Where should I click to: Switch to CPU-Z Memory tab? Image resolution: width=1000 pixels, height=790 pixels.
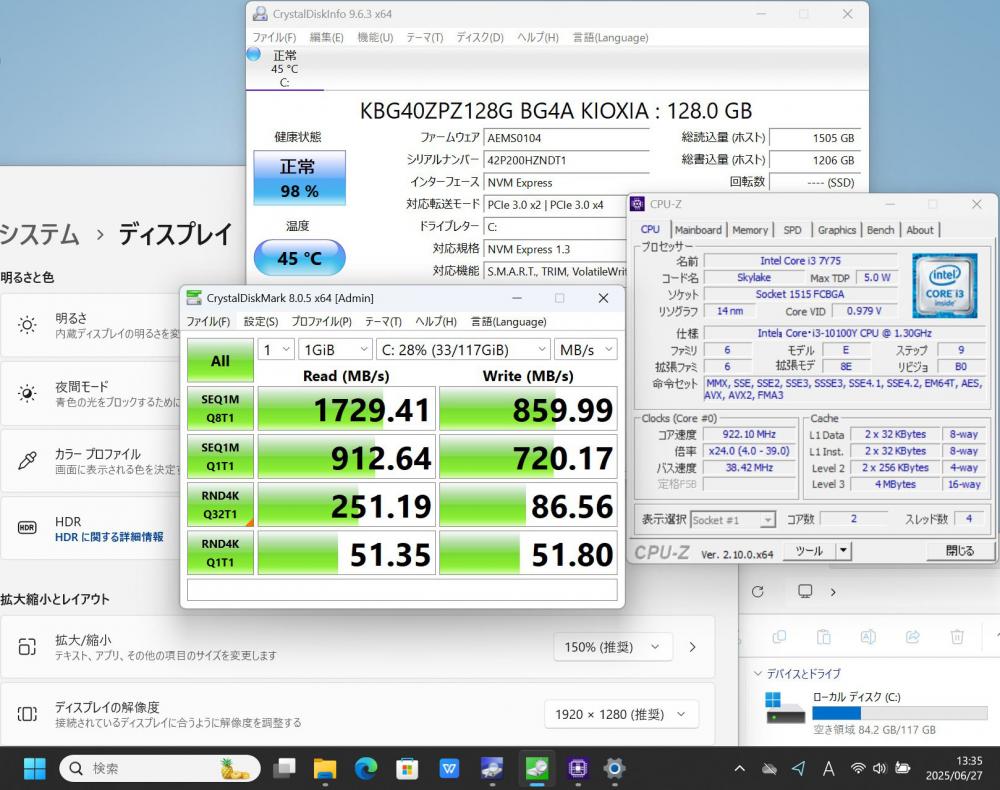click(750, 230)
